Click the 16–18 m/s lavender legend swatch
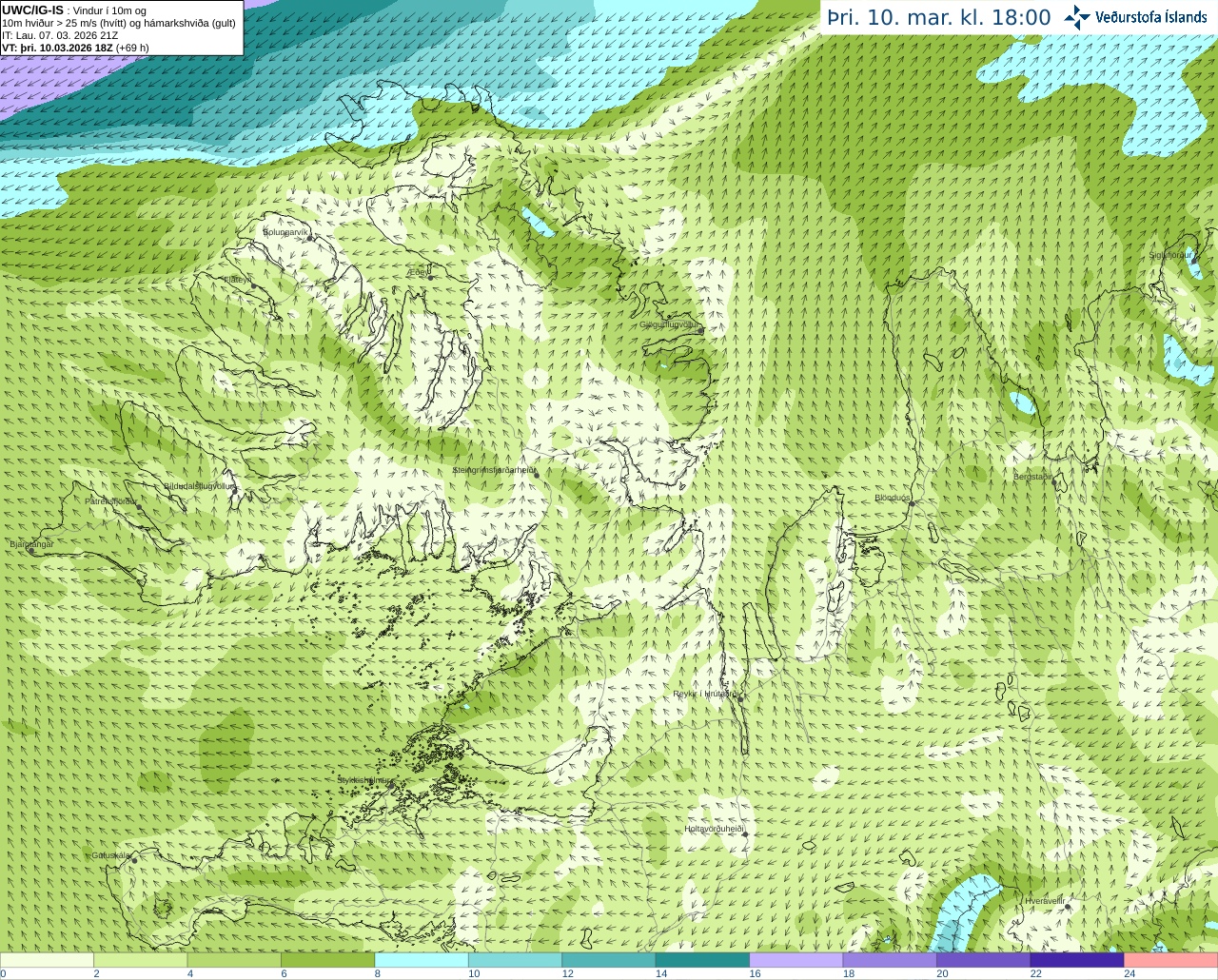The width and height of the screenshot is (1218, 980). [796, 960]
